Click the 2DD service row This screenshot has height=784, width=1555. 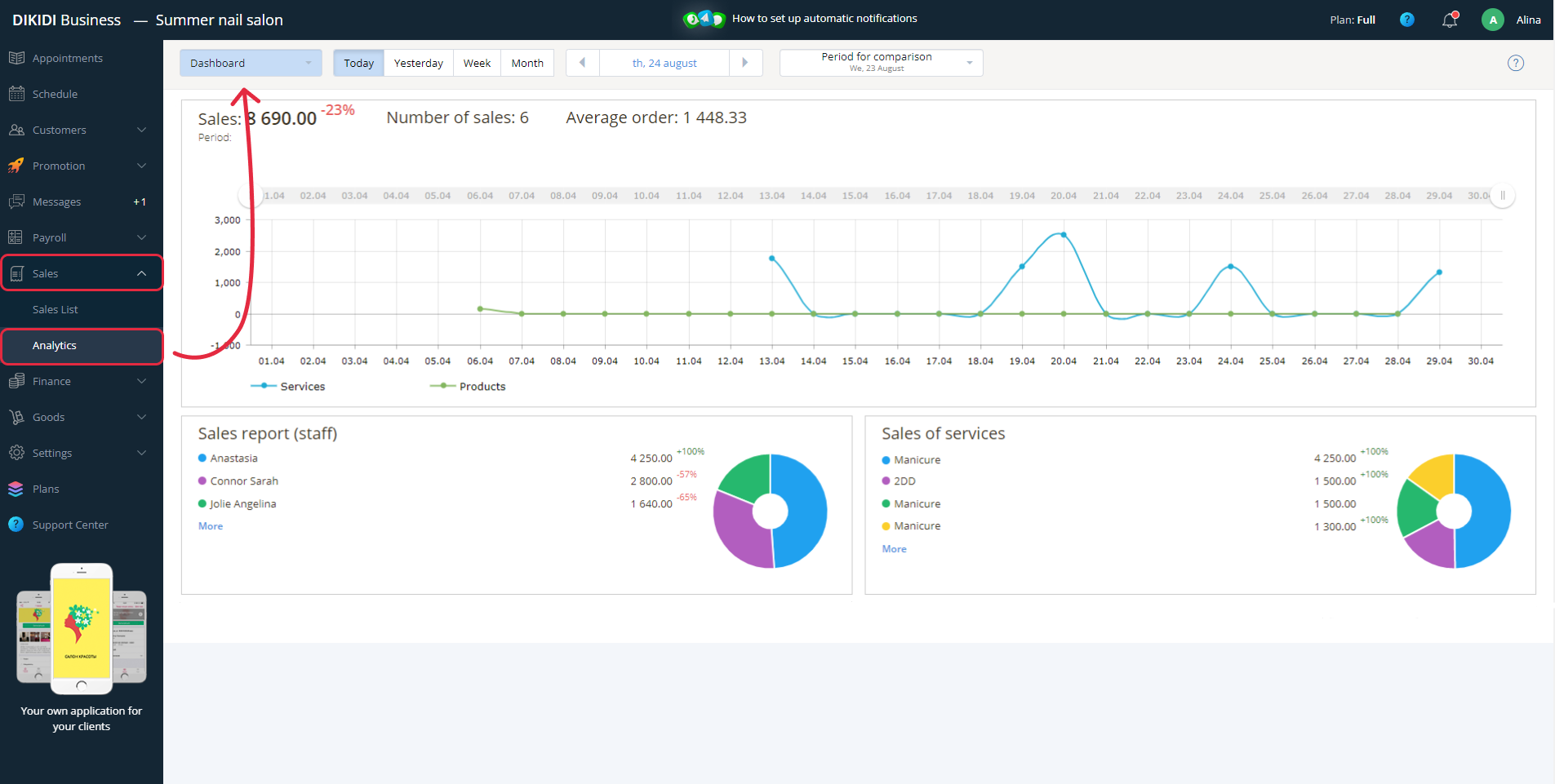pyautogui.click(x=1135, y=481)
